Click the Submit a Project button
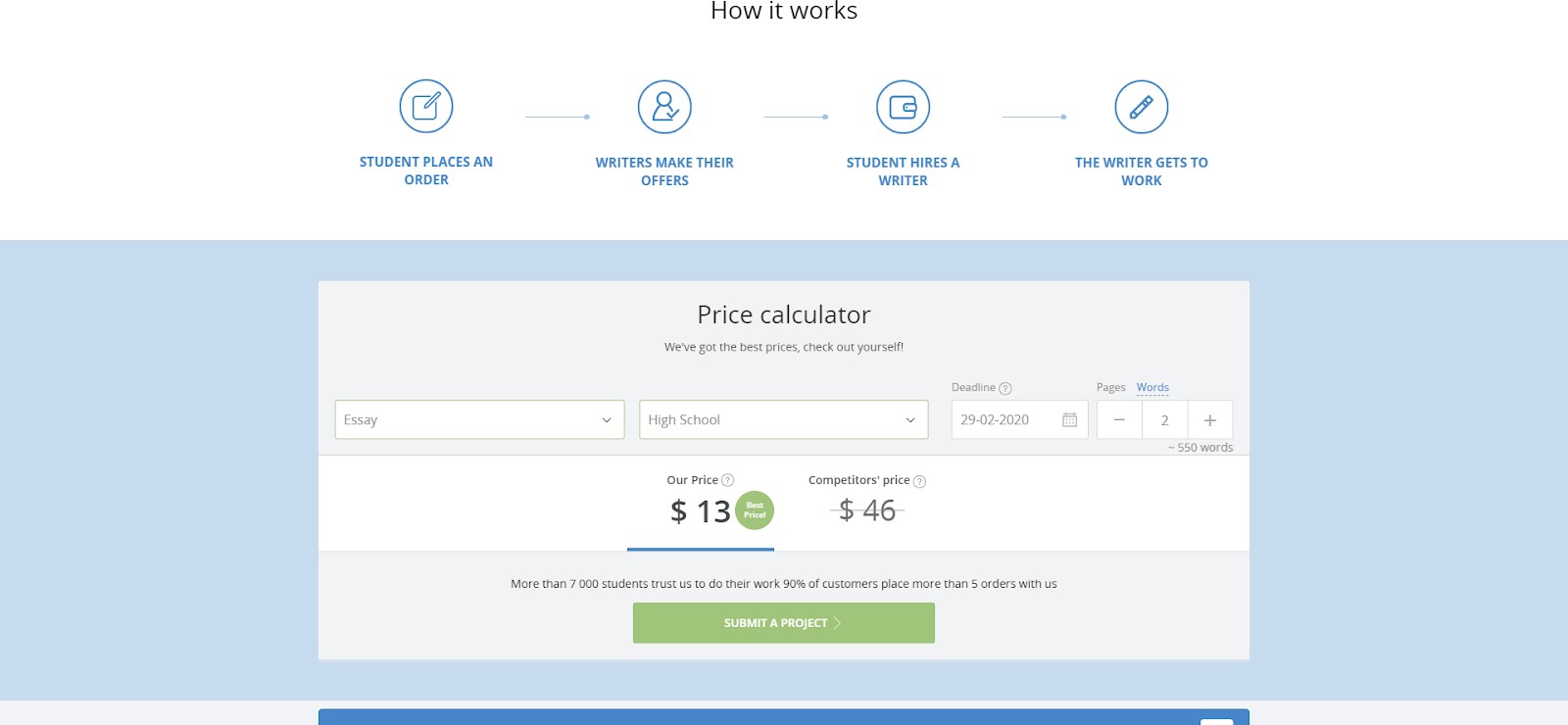Viewport: 1568px width, 725px height. point(784,623)
